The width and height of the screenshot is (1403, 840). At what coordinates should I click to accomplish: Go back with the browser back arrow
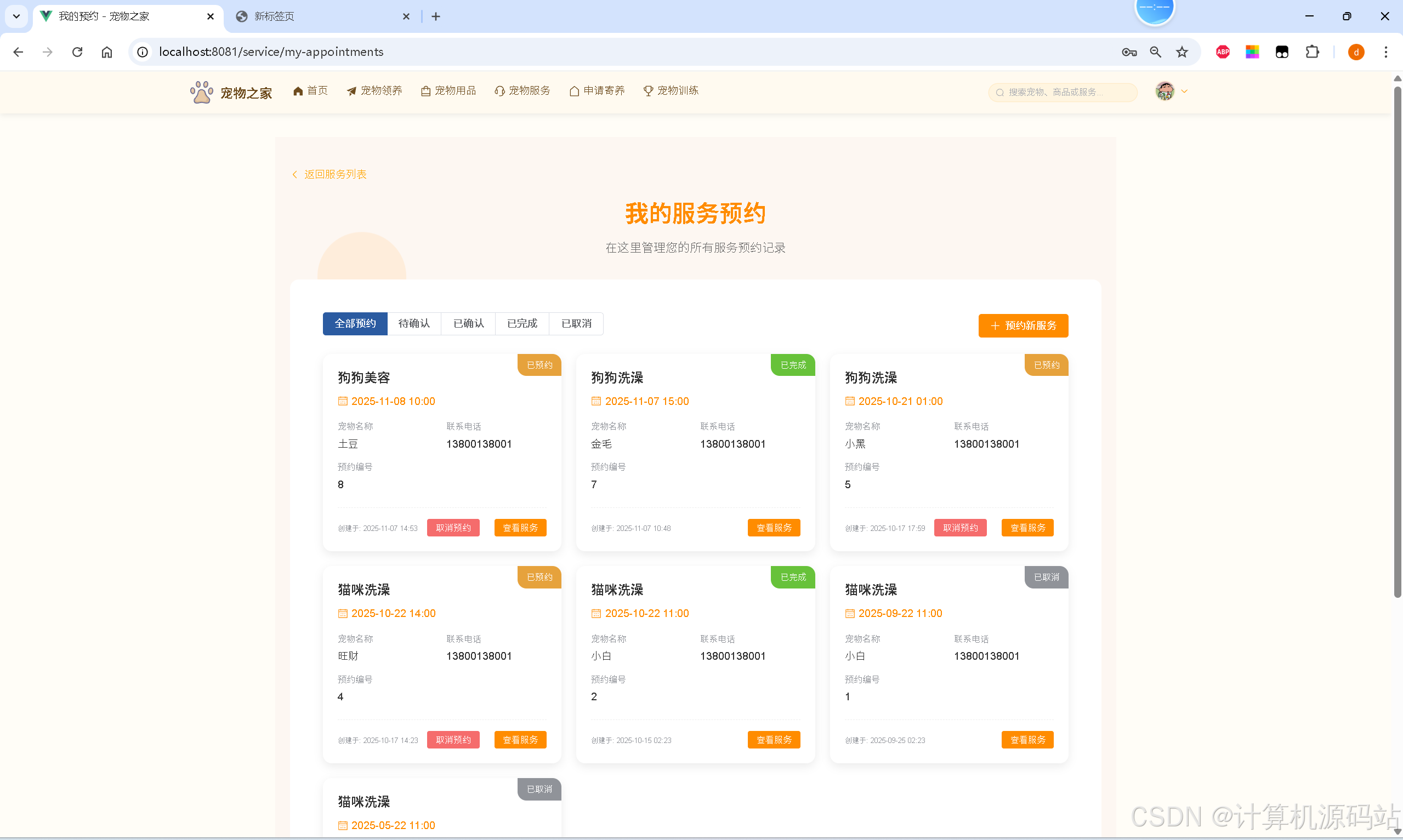coord(18,52)
